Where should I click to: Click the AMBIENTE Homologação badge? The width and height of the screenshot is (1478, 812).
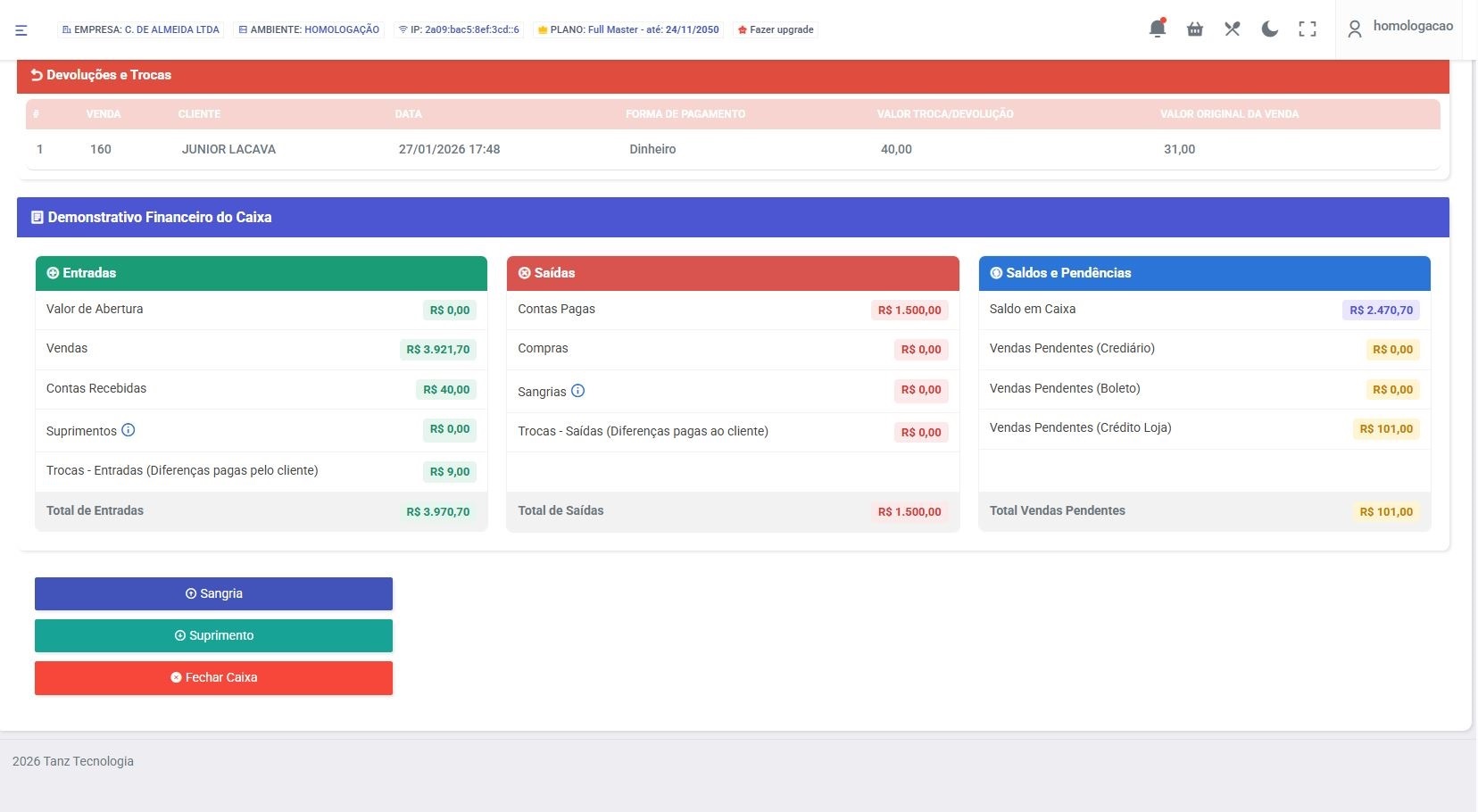coord(309,29)
